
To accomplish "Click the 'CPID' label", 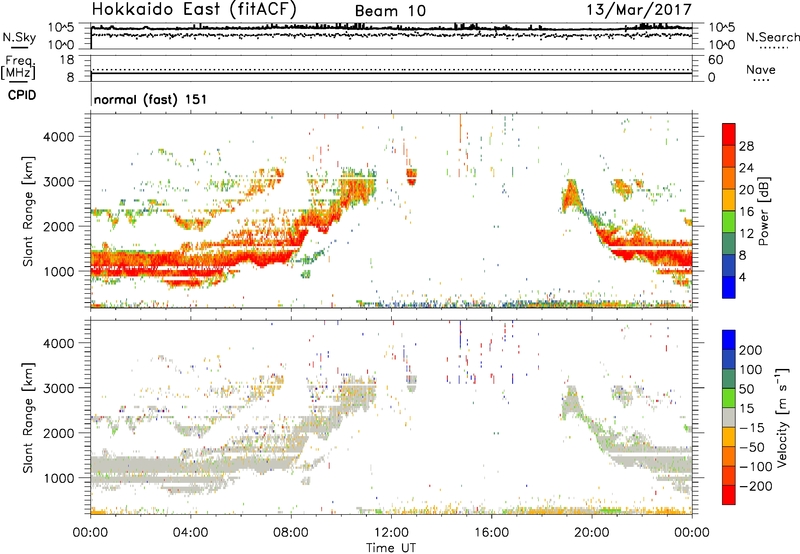I will coord(22,95).
